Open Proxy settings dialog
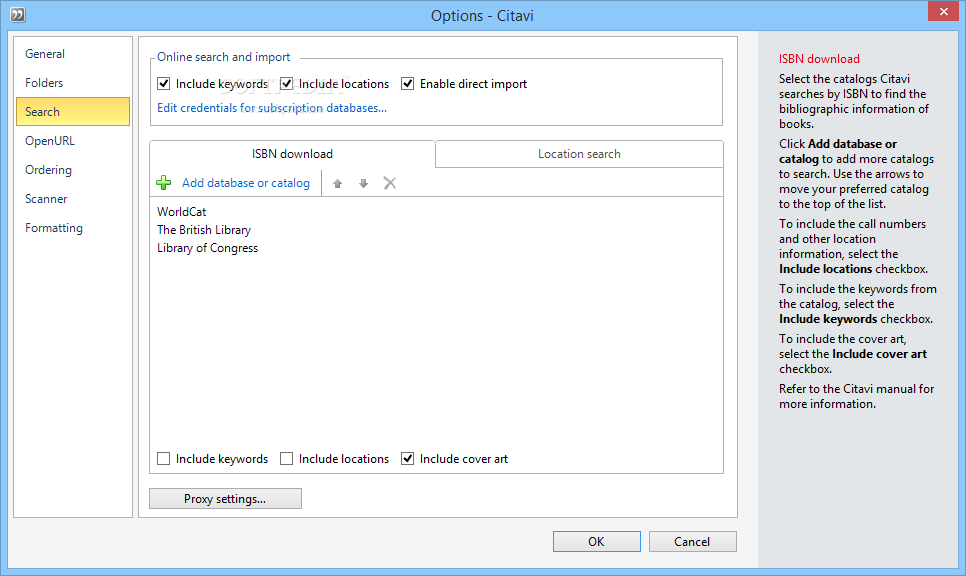Viewport: 966px width, 576px height. coord(225,499)
